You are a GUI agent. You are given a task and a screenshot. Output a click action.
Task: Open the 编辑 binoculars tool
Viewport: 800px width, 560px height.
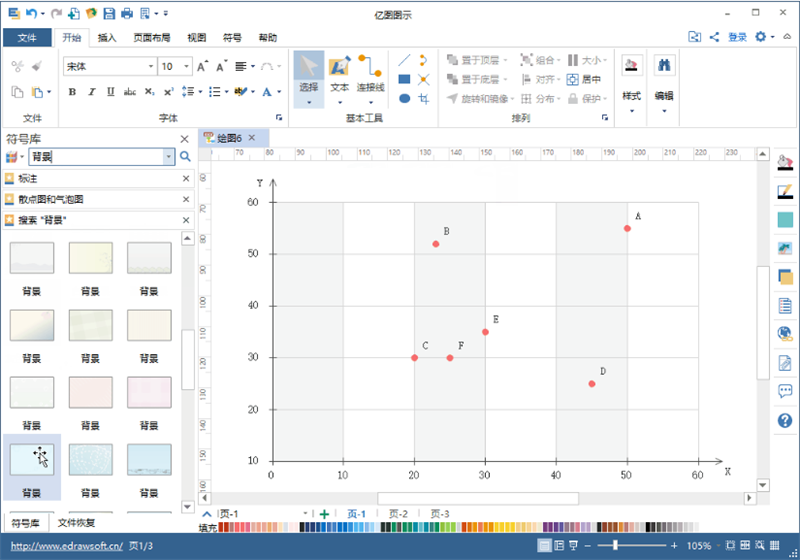pos(664,84)
